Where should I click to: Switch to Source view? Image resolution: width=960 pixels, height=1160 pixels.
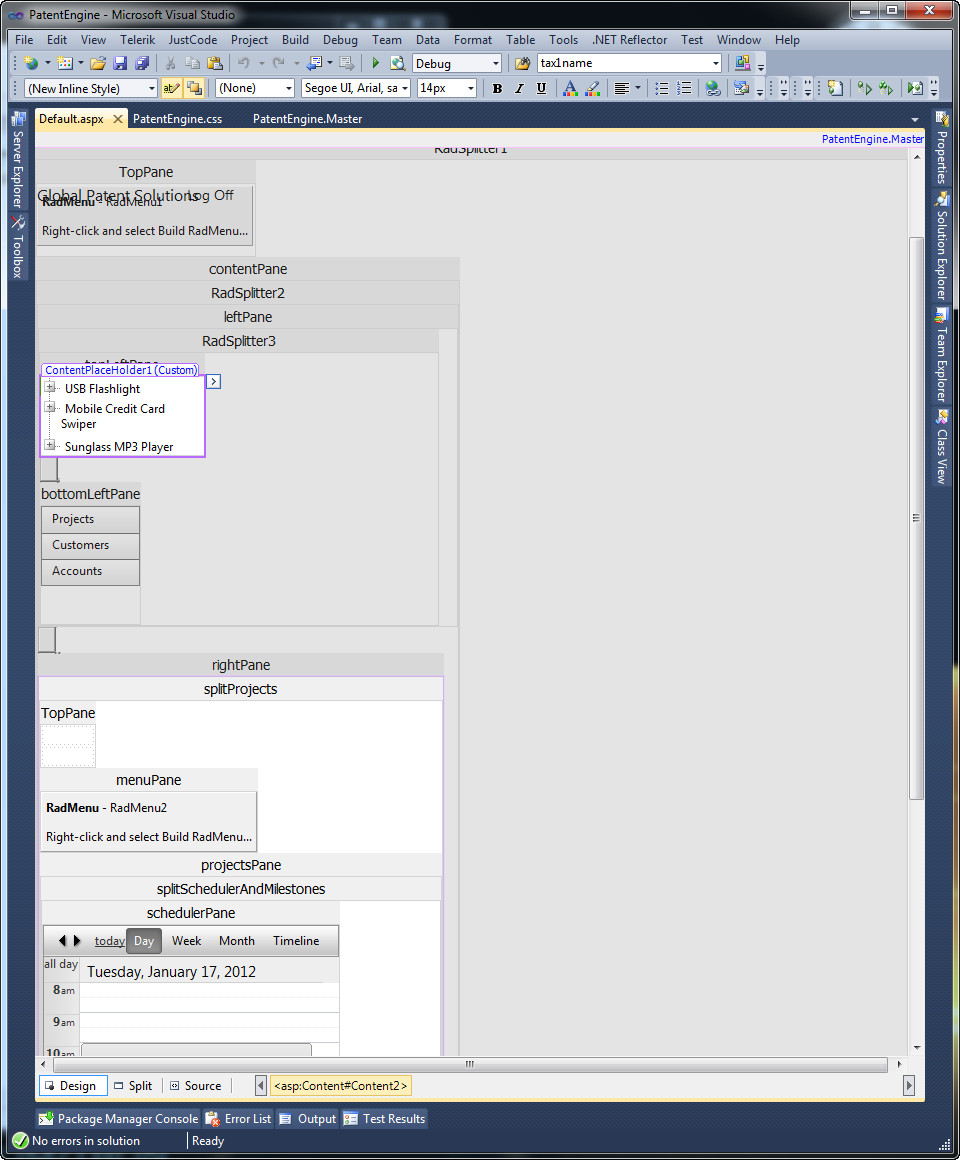[x=196, y=1086]
